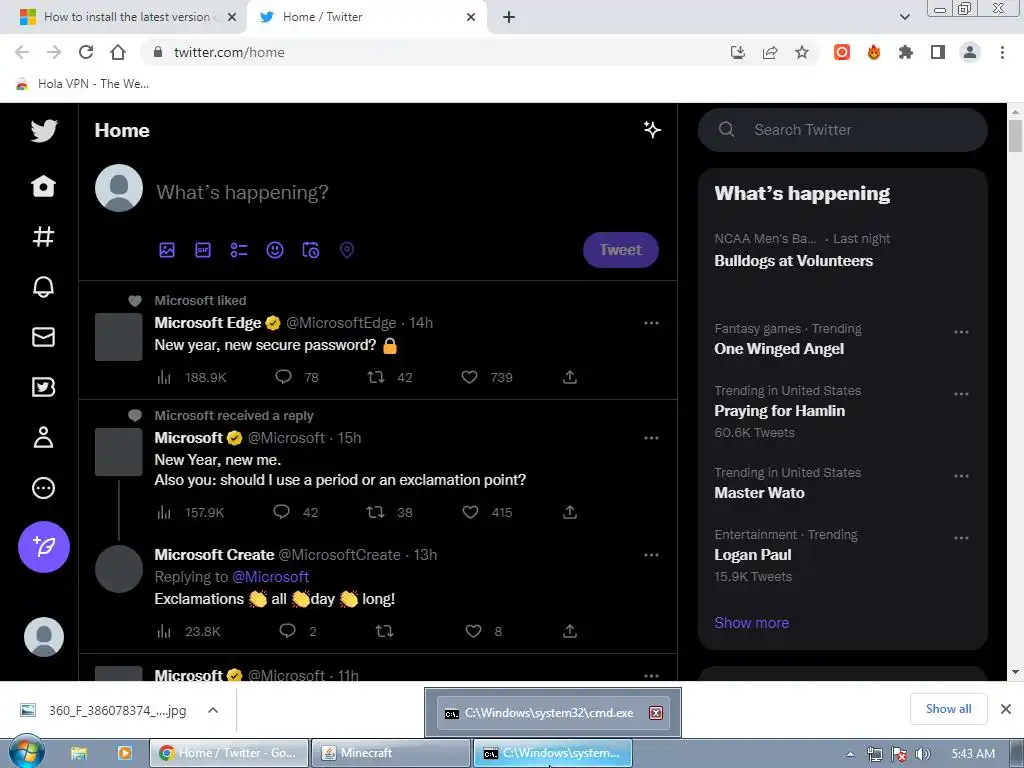Open options for Logan Paul trend
1024x768 pixels.
[x=961, y=537]
